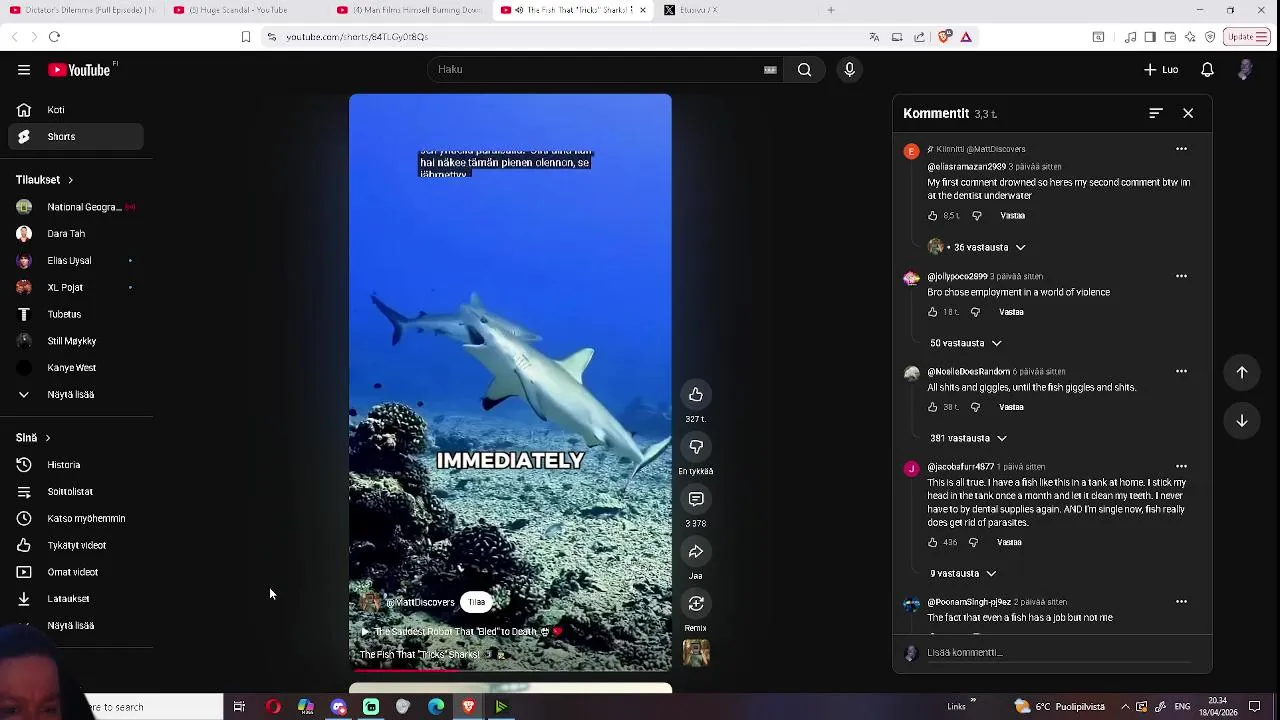
Task: Open a new browser tab
Action: [x=830, y=10]
